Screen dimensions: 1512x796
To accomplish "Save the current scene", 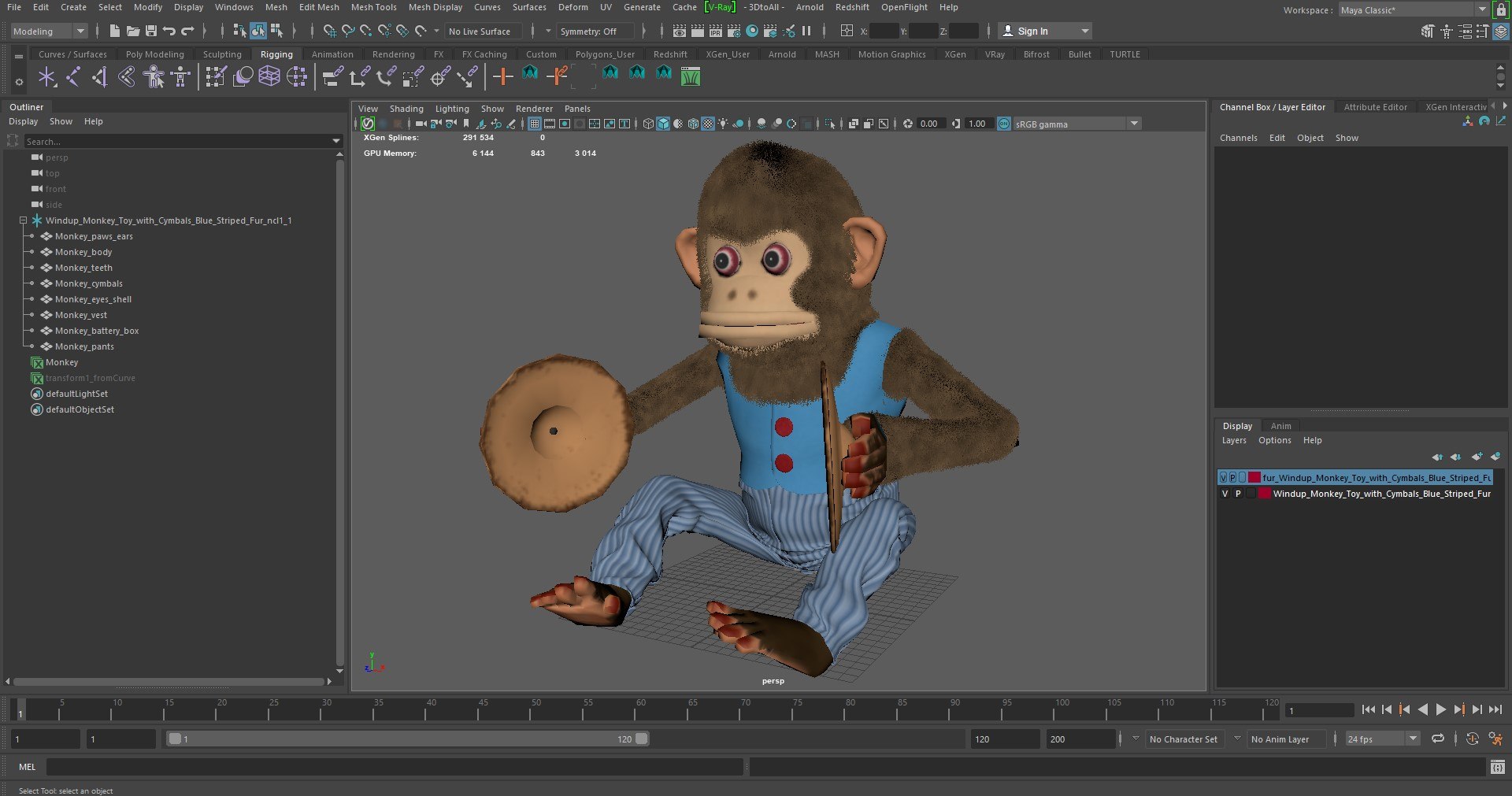I will point(151,31).
